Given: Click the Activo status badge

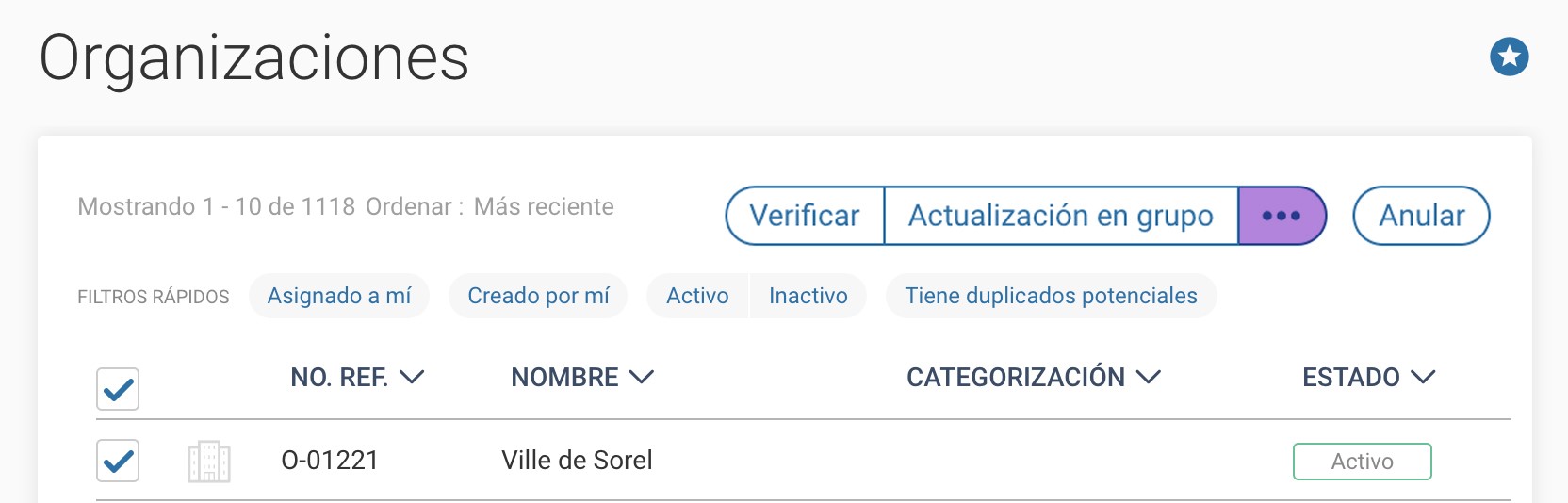Looking at the screenshot, I should pyautogui.click(x=1363, y=462).
